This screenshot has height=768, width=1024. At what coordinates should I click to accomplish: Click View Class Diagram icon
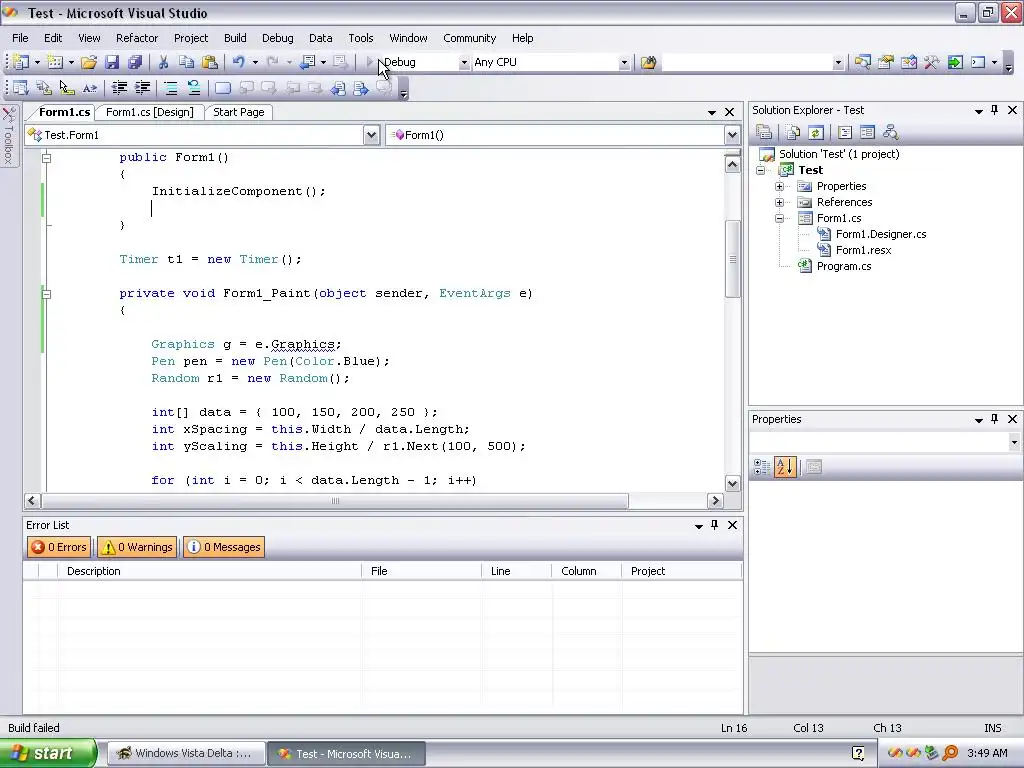tap(891, 133)
